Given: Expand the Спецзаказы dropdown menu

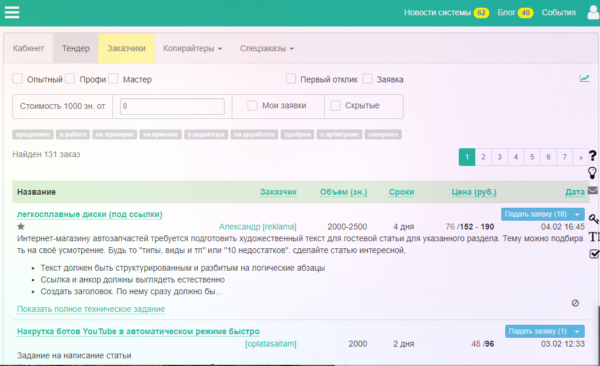Looking at the screenshot, I should (x=267, y=48).
